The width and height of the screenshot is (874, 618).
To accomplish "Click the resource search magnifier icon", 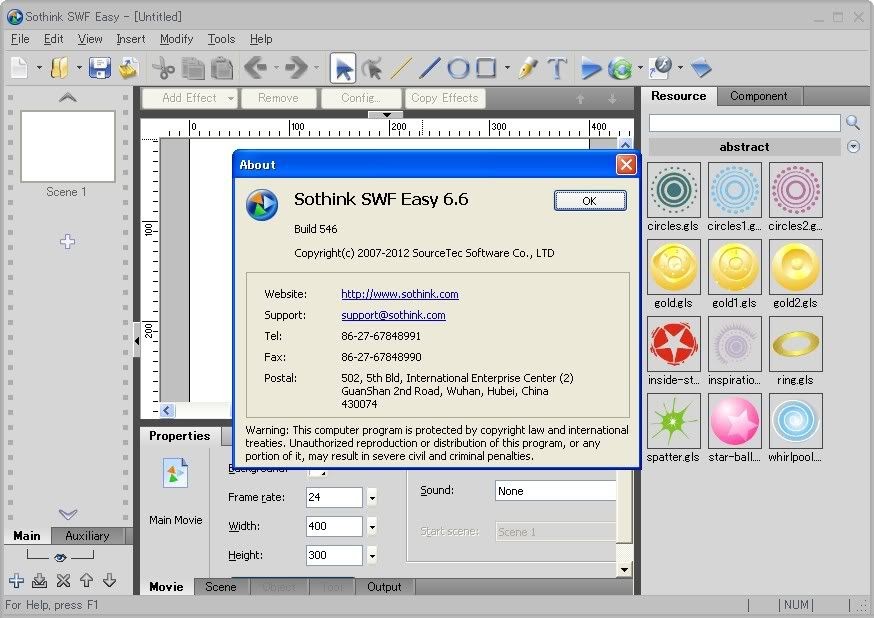I will tap(852, 122).
